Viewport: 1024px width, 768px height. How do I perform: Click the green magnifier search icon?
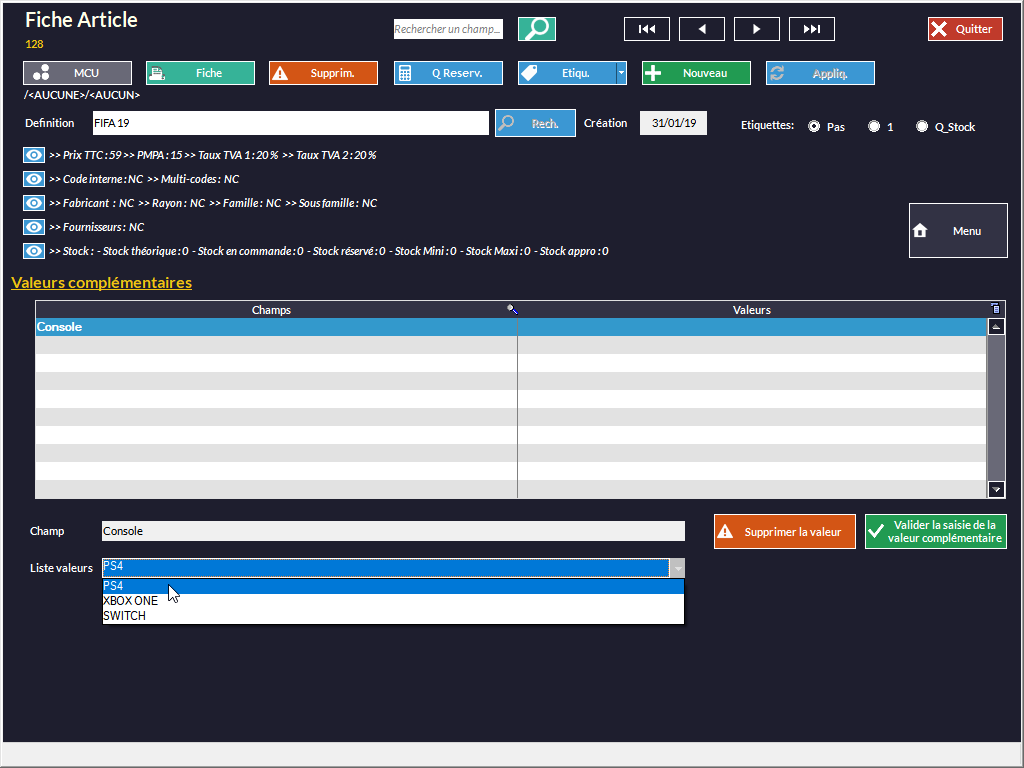coord(537,29)
